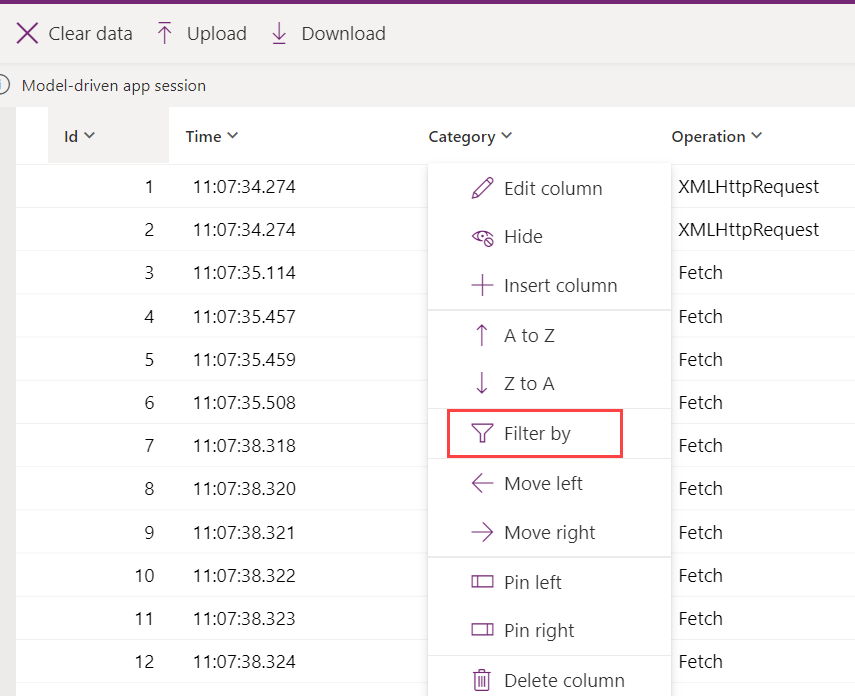Viewport: 855px width, 696px height.
Task: Choose Pin right from the context menu
Action: tap(541, 630)
